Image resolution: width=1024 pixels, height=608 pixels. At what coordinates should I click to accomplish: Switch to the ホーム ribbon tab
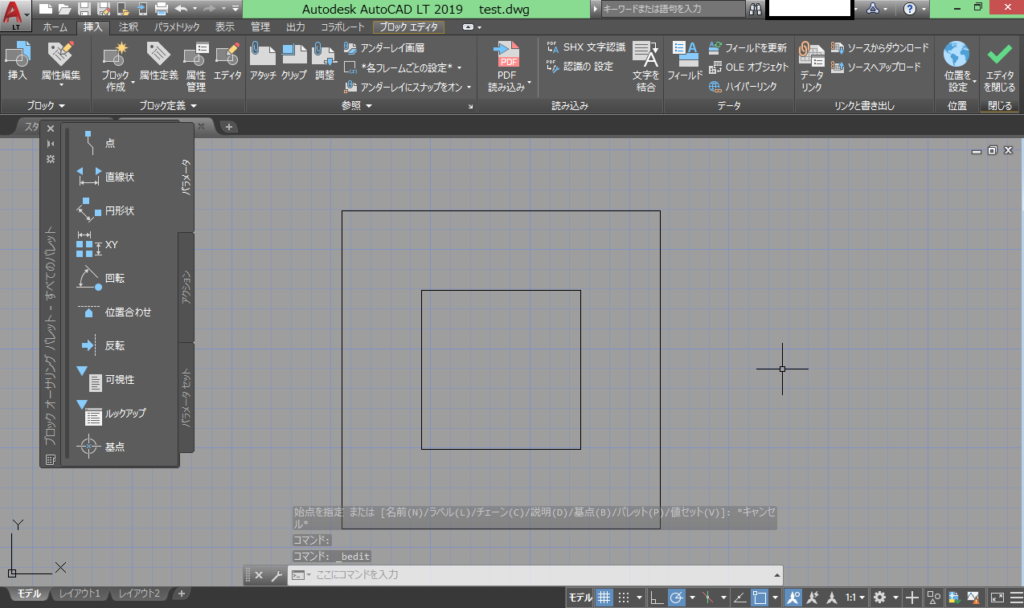point(55,27)
